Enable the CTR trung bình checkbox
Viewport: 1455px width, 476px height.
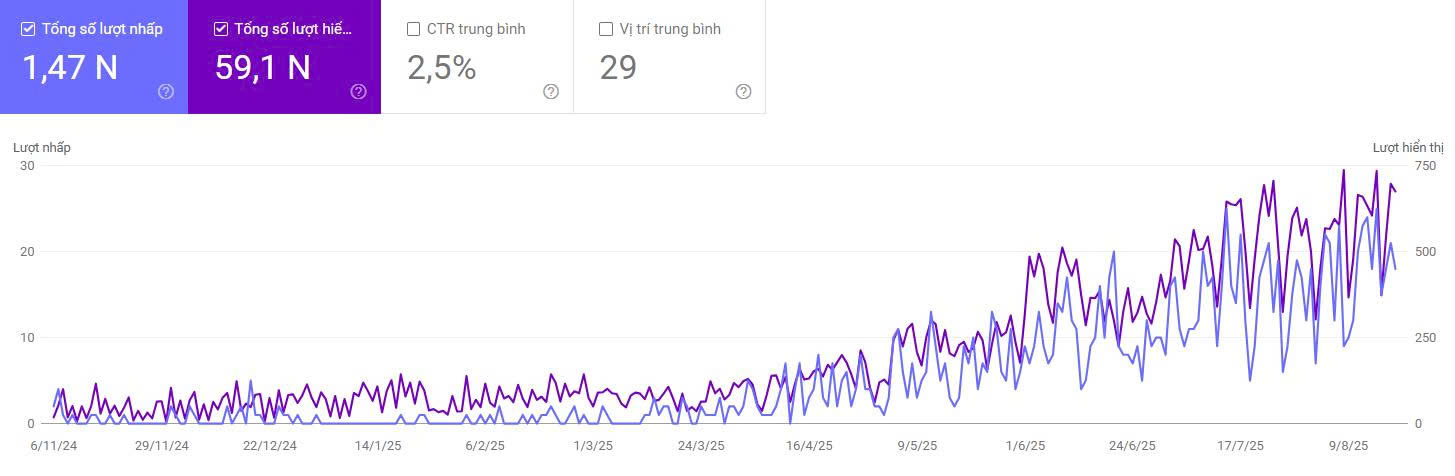click(x=413, y=29)
